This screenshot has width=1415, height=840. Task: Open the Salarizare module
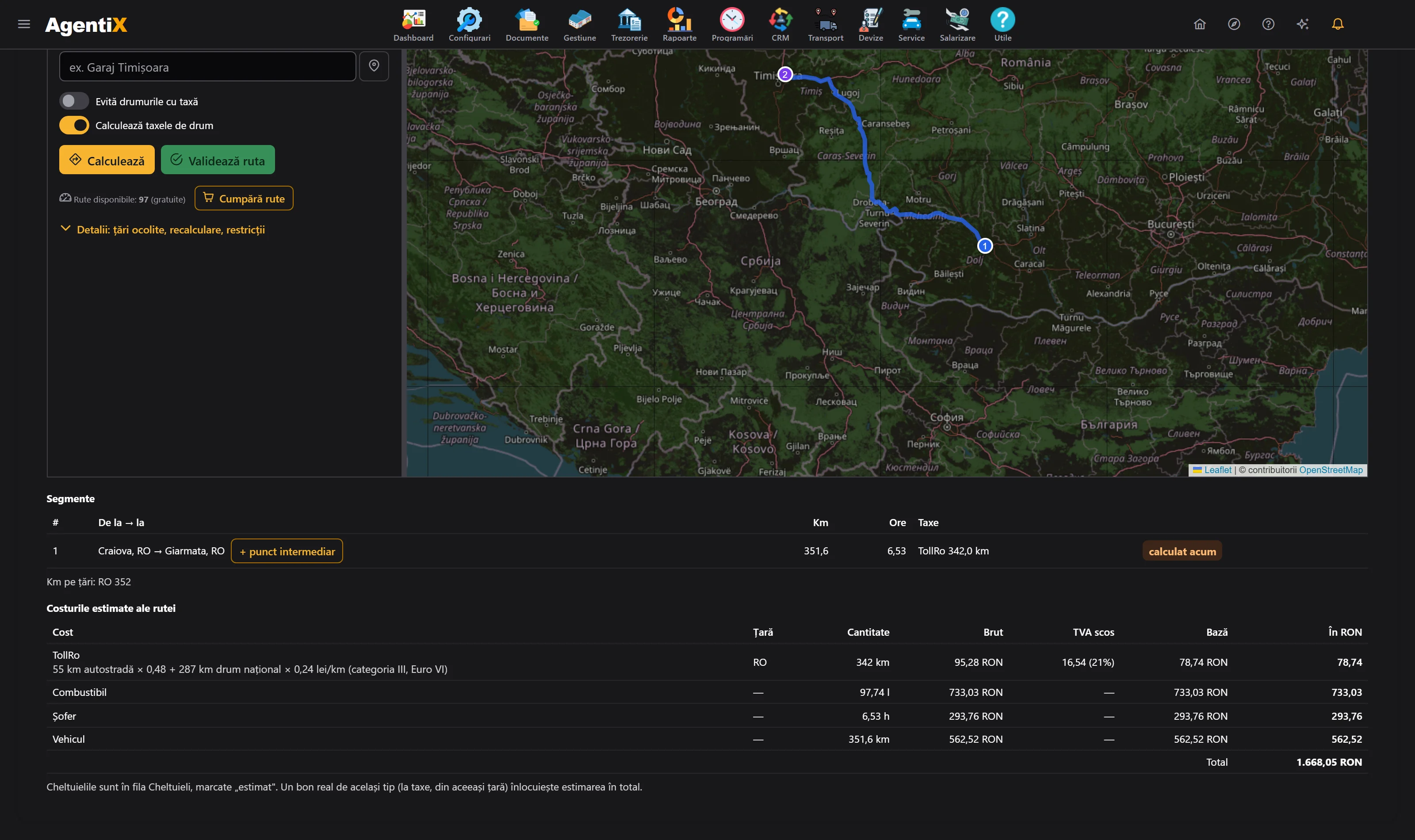coord(957,25)
